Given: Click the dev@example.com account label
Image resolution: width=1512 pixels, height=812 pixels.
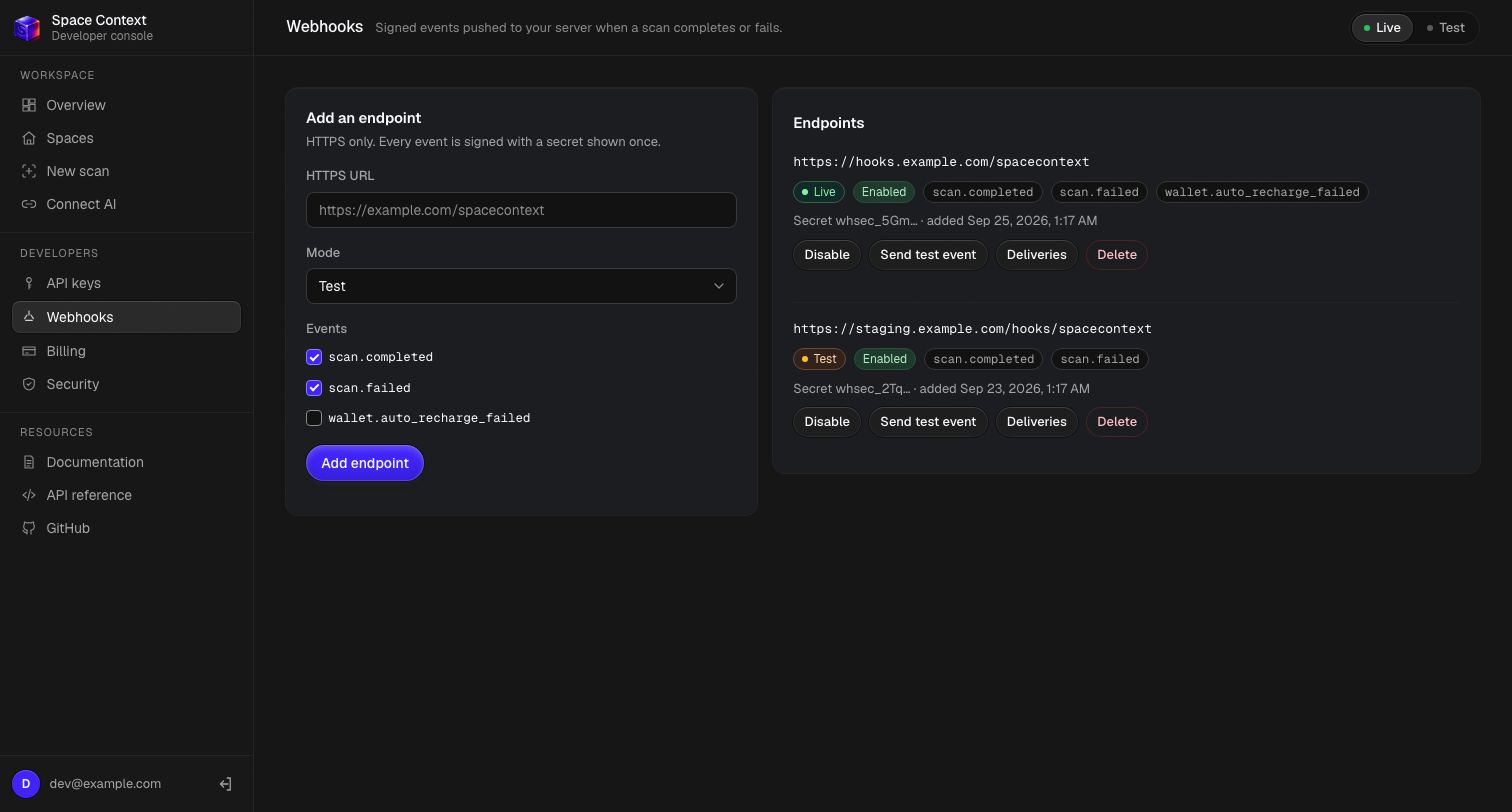Looking at the screenshot, I should (x=105, y=784).
